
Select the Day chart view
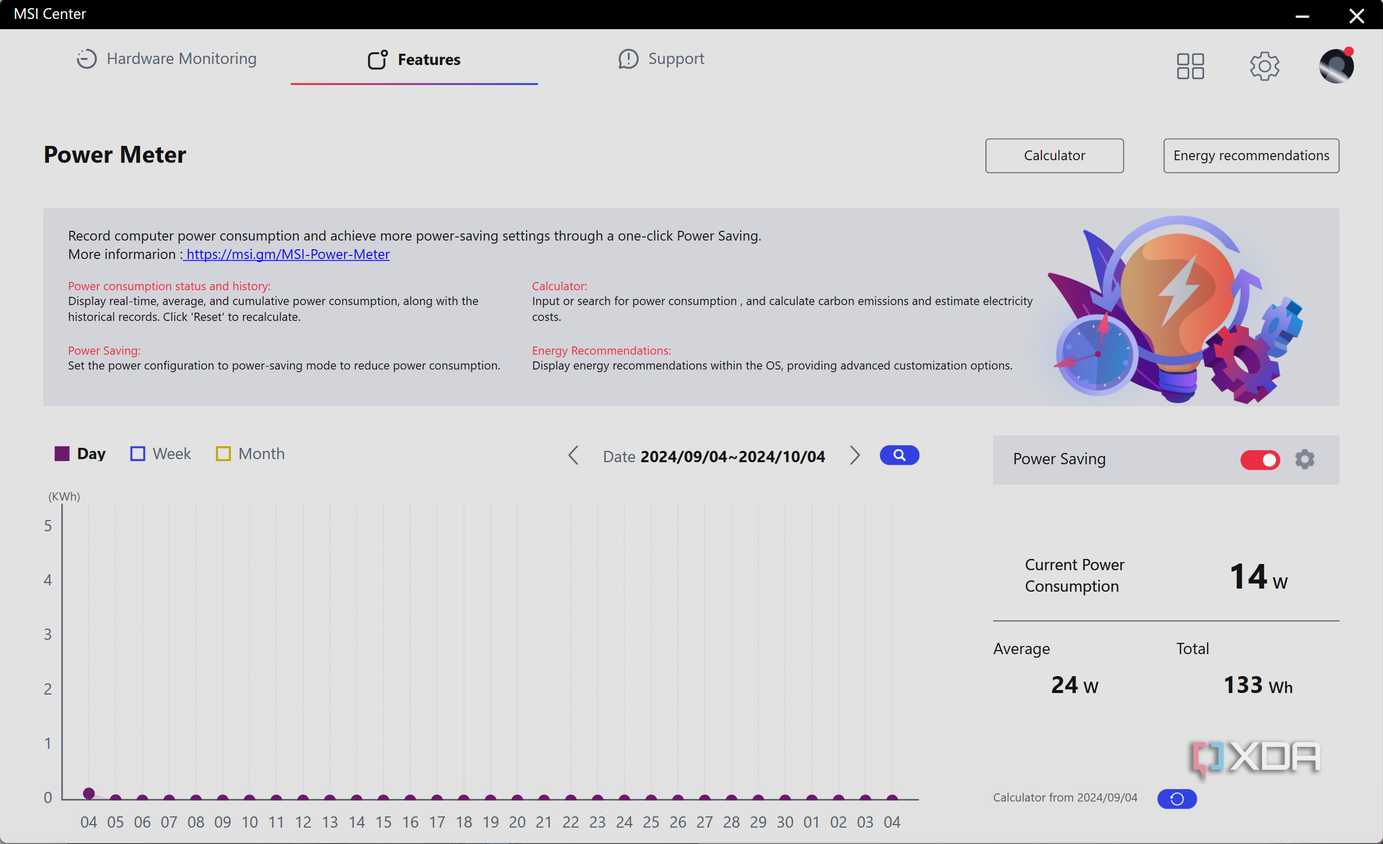tap(80, 454)
